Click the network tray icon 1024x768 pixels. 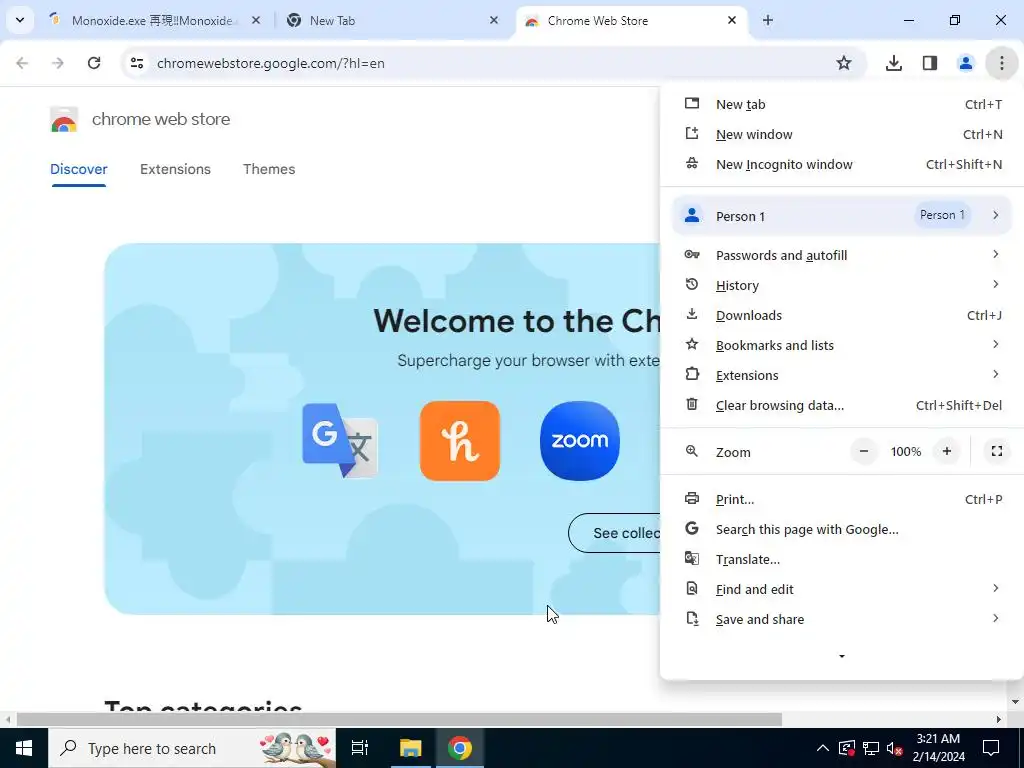[871, 748]
